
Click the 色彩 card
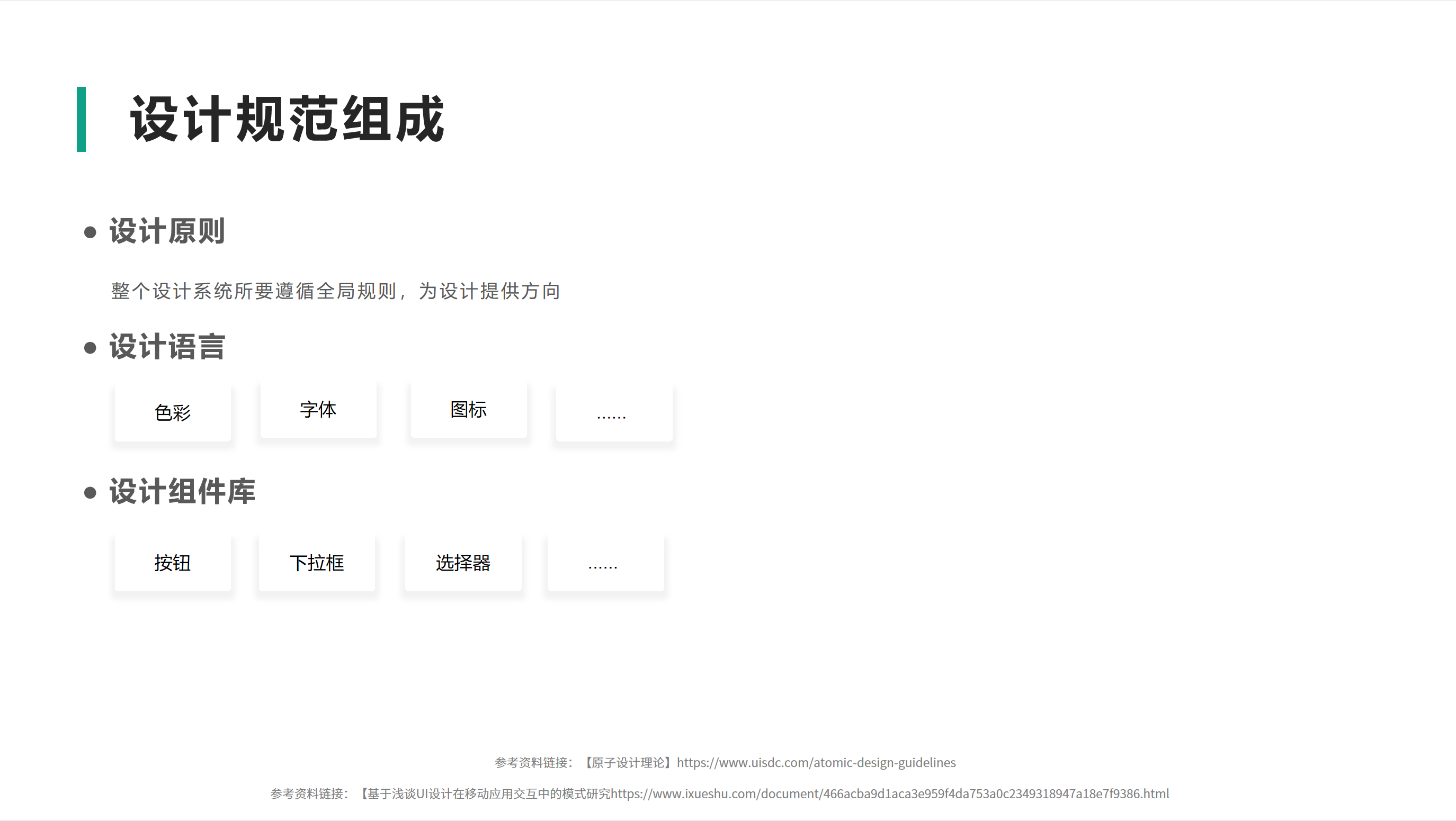pyautogui.click(x=172, y=412)
